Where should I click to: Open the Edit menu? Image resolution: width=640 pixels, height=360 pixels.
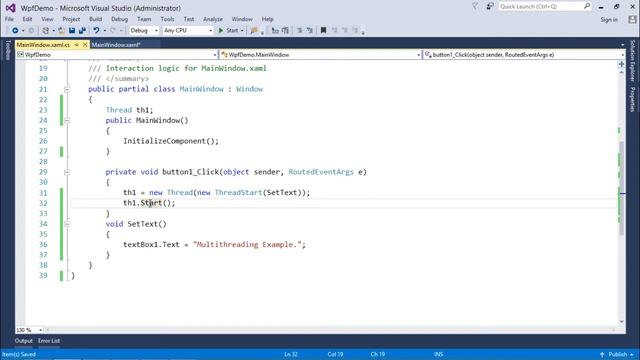(27, 19)
